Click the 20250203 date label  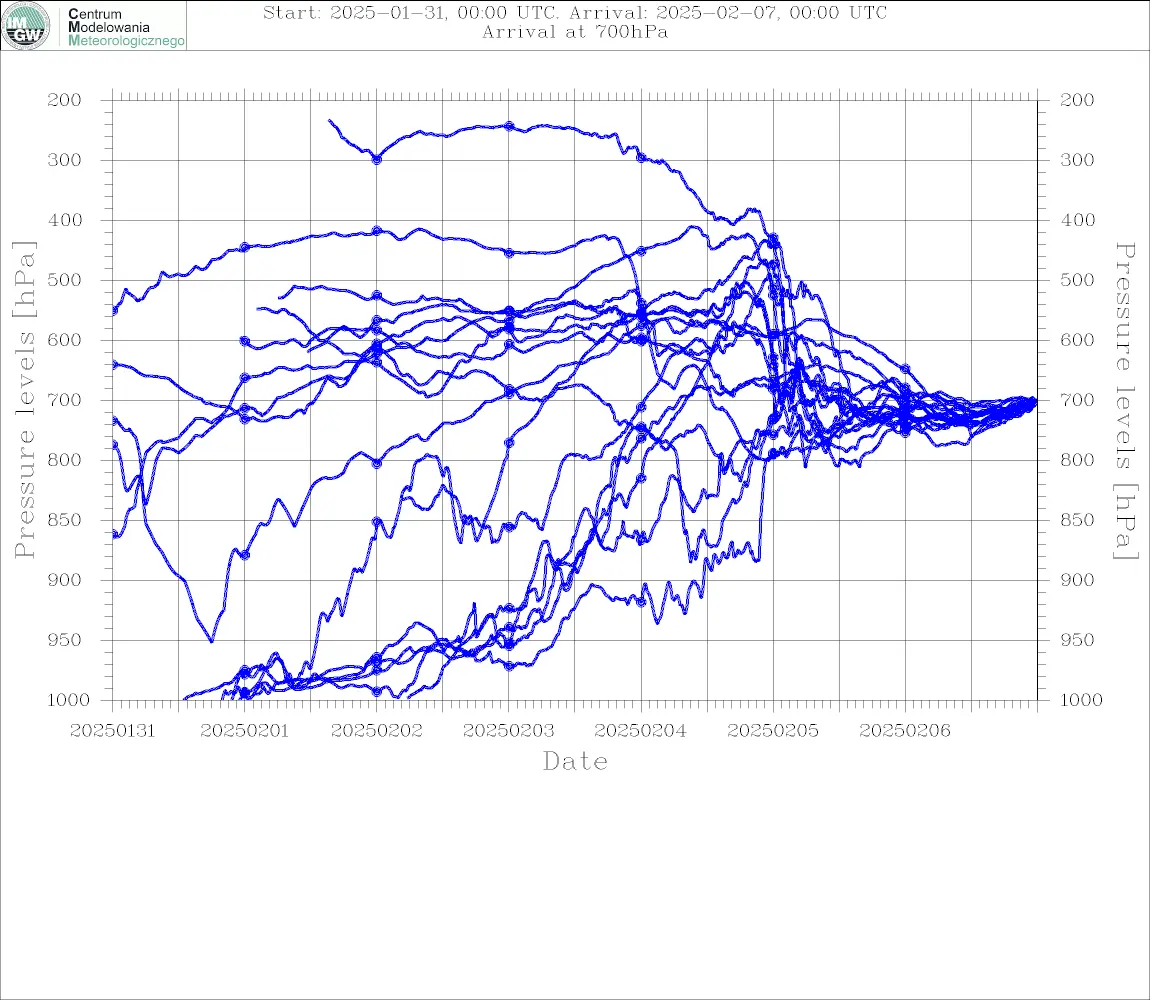click(509, 731)
